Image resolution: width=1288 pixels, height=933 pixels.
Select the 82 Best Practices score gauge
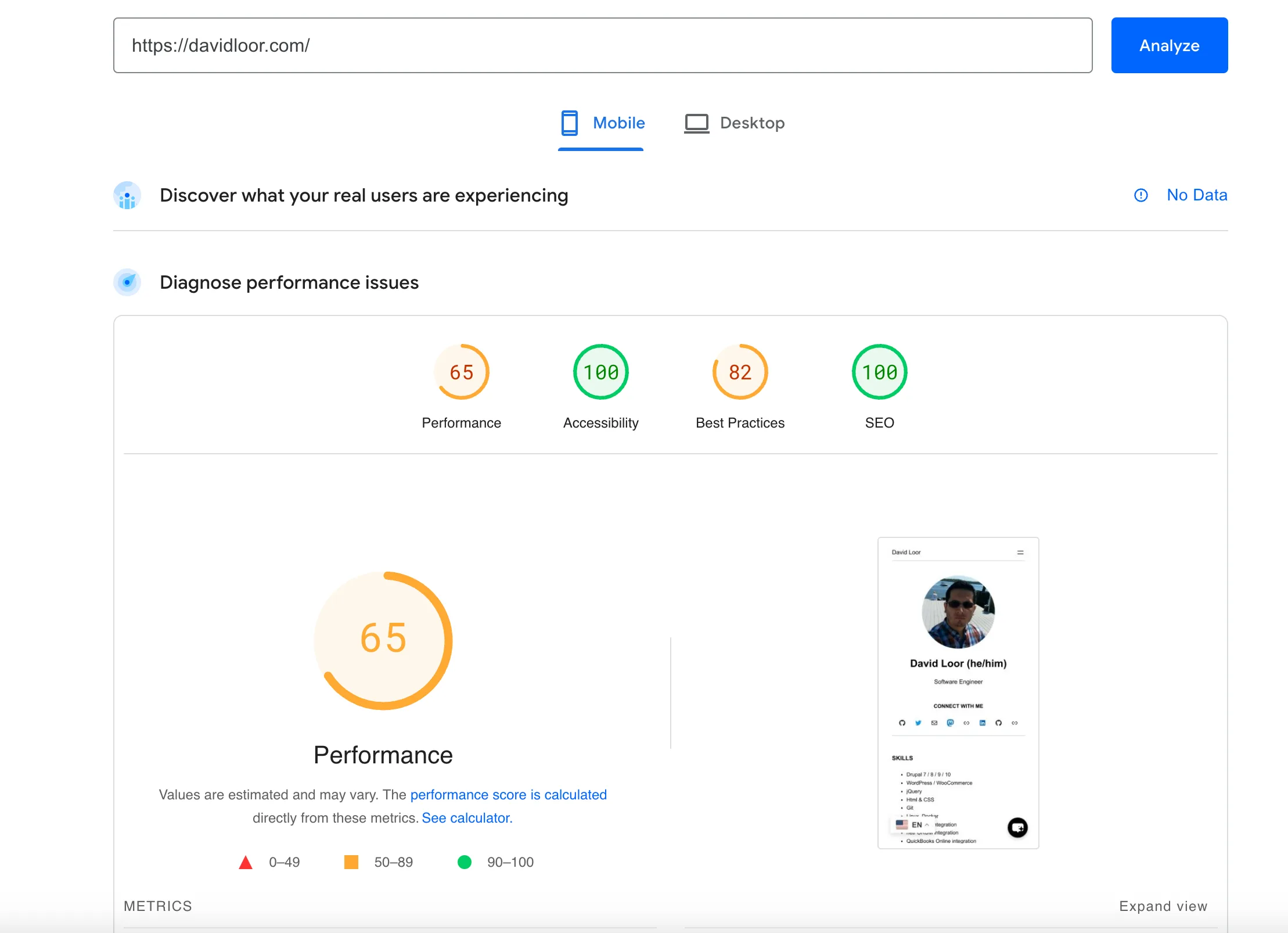(x=740, y=372)
